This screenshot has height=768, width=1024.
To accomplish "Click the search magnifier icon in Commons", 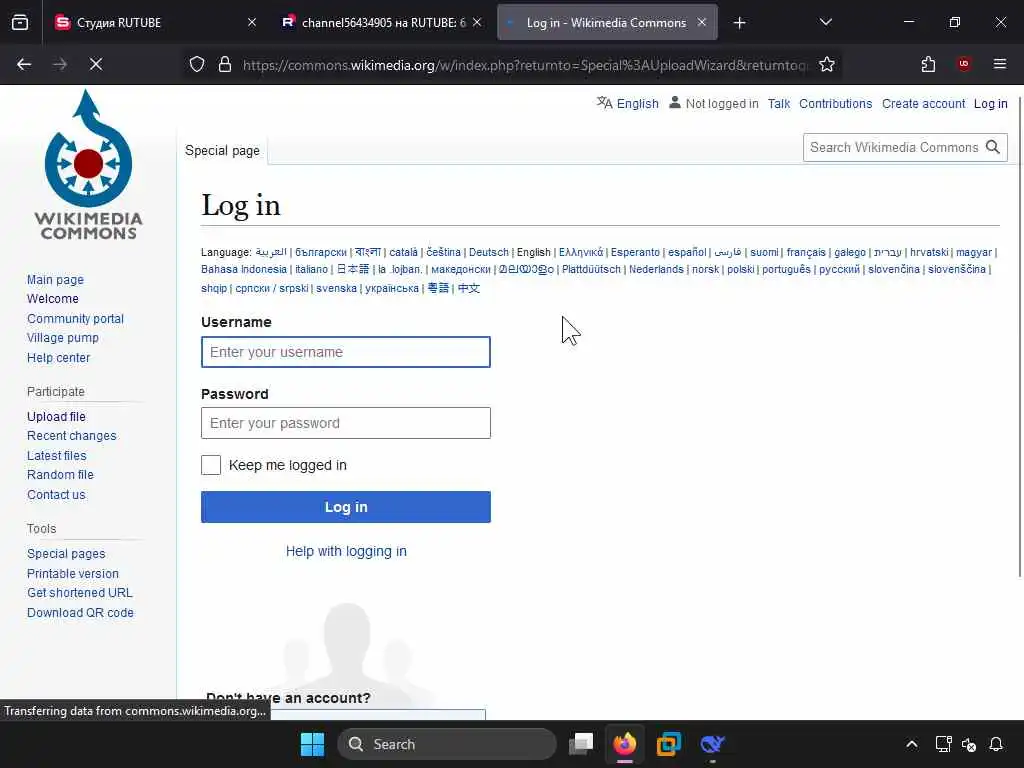I will 993,147.
